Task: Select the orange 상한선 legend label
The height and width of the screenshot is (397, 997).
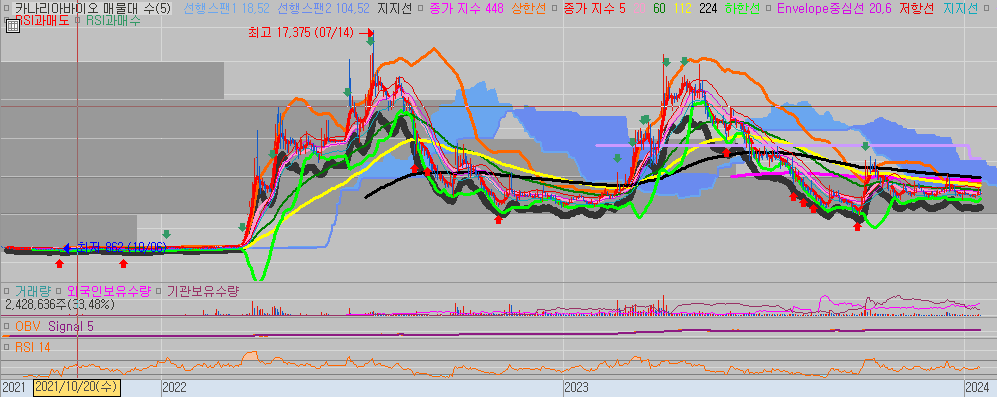Action: [x=528, y=9]
